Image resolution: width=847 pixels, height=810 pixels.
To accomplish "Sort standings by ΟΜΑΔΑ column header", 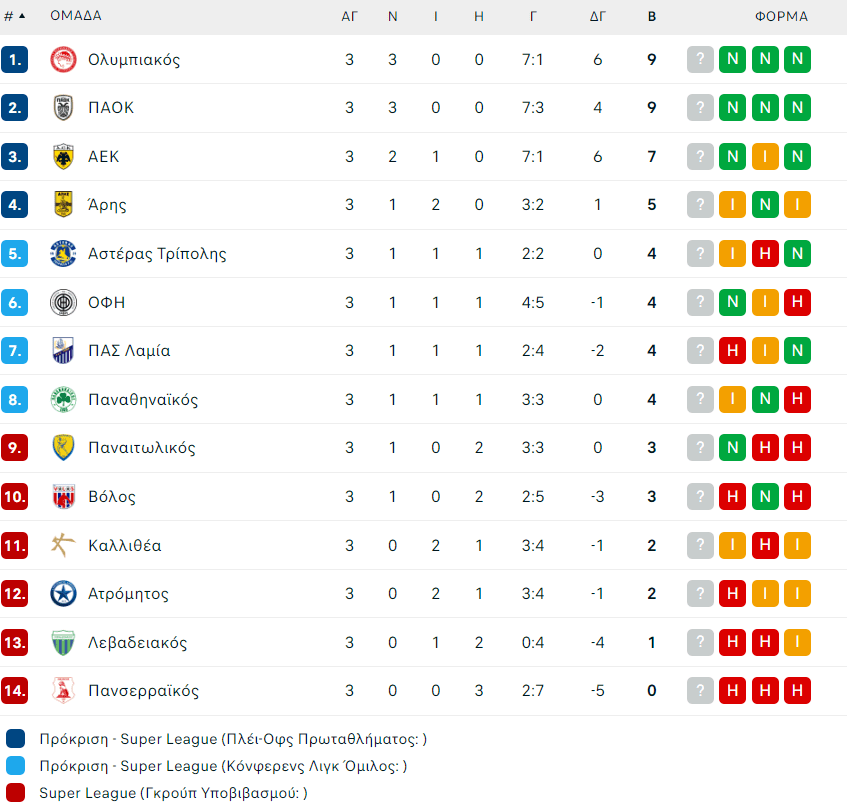I will click(76, 16).
